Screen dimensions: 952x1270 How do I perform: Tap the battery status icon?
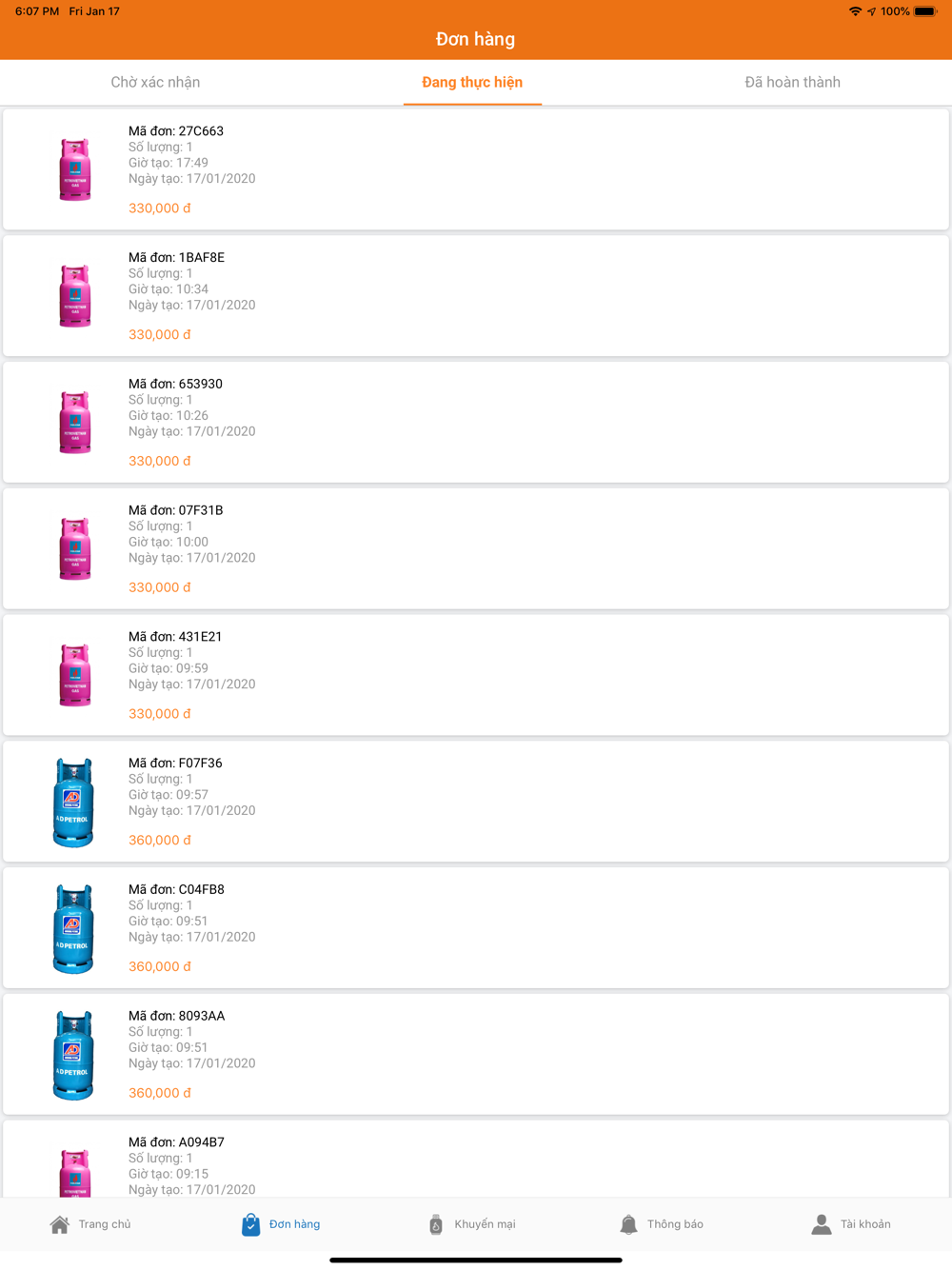926,11
